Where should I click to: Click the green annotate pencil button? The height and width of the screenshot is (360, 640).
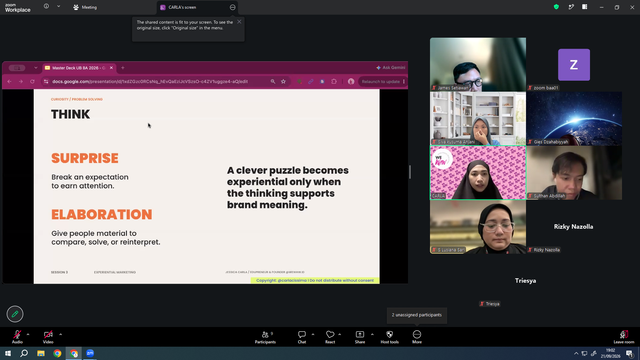pos(15,314)
